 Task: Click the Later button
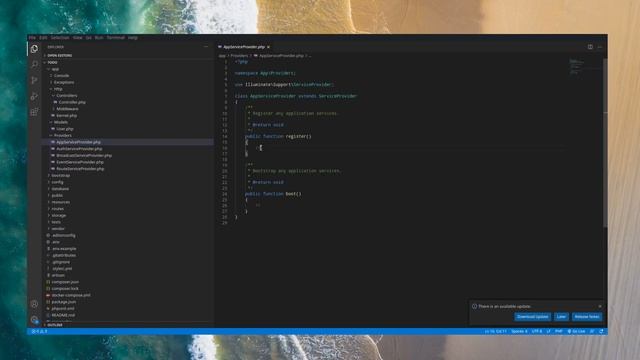click(x=561, y=317)
